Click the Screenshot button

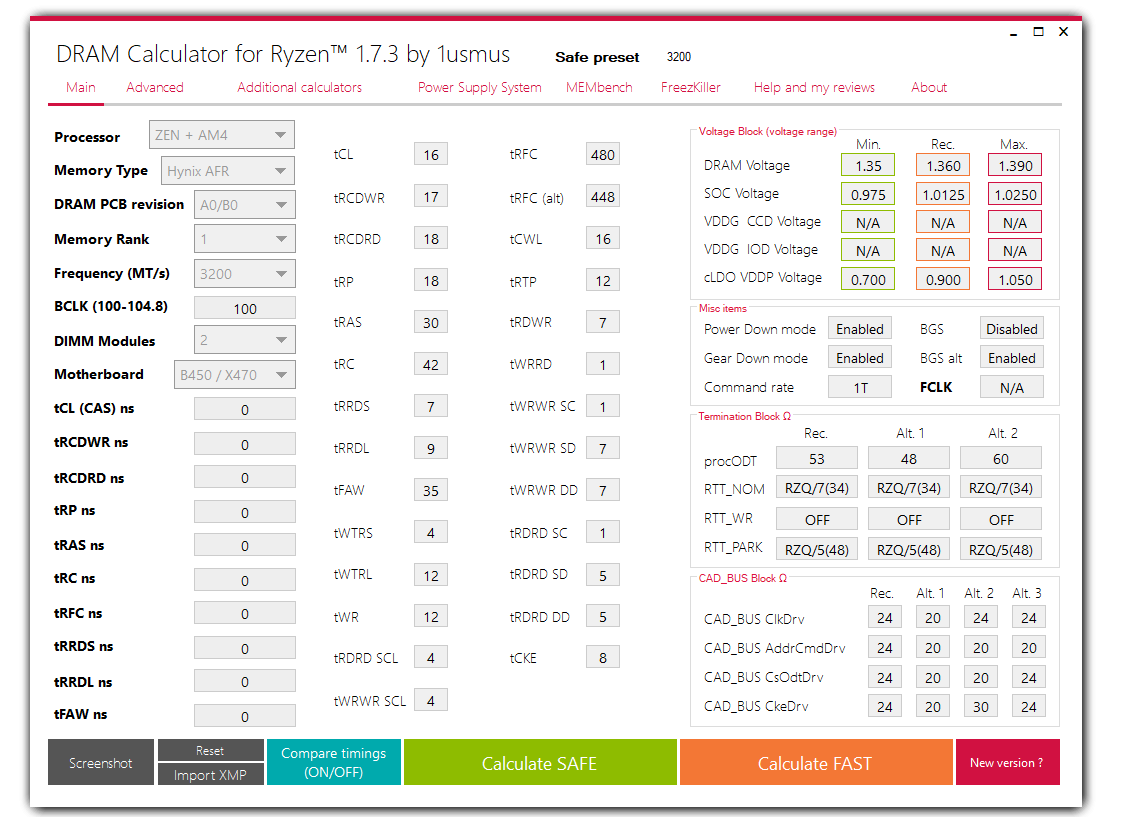pyautogui.click(x=101, y=762)
